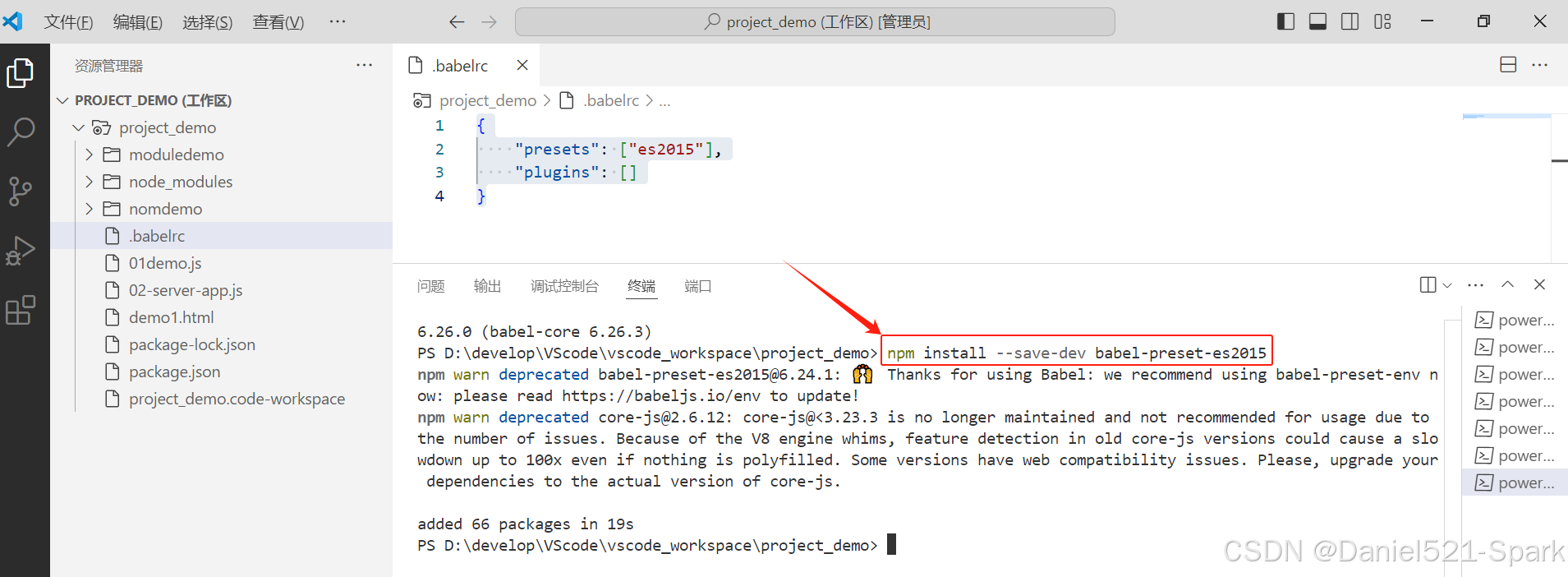1568x577 pixels.
Task: Toggle the bottom panel layout icon
Action: click(x=1318, y=22)
